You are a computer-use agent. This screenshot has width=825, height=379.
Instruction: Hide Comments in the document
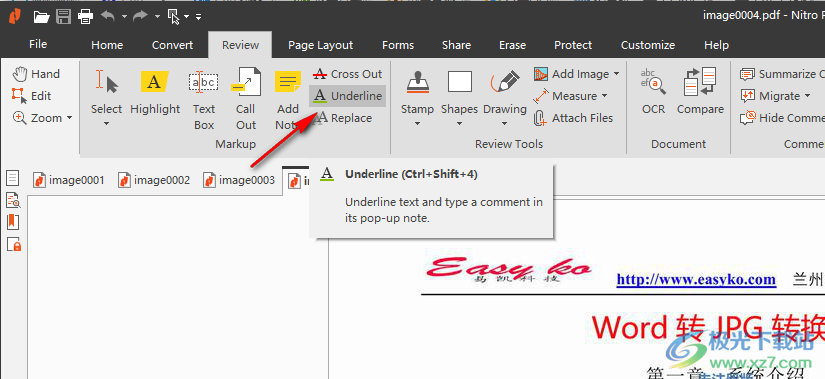point(782,118)
